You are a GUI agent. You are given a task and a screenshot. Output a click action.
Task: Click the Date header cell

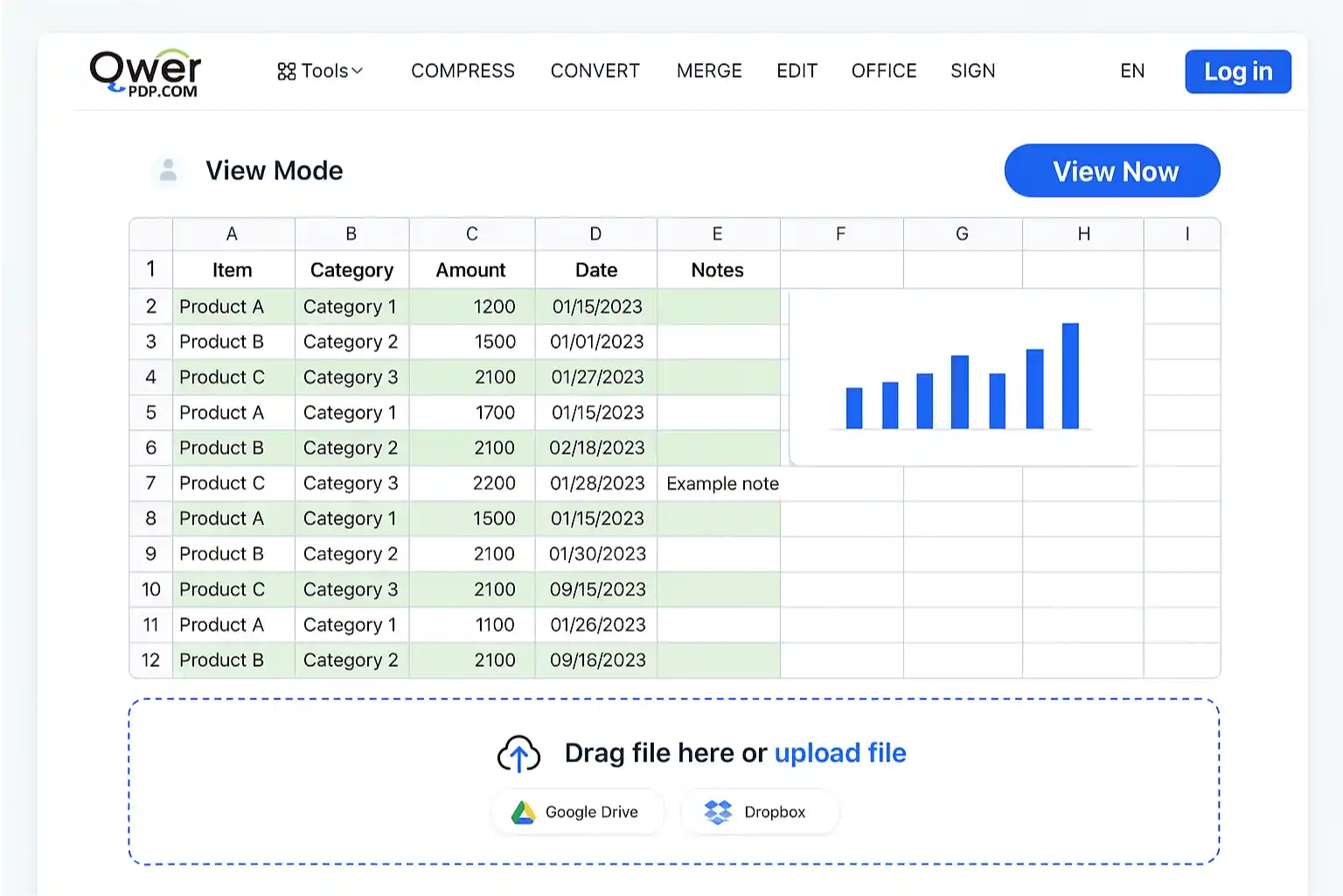pos(595,270)
